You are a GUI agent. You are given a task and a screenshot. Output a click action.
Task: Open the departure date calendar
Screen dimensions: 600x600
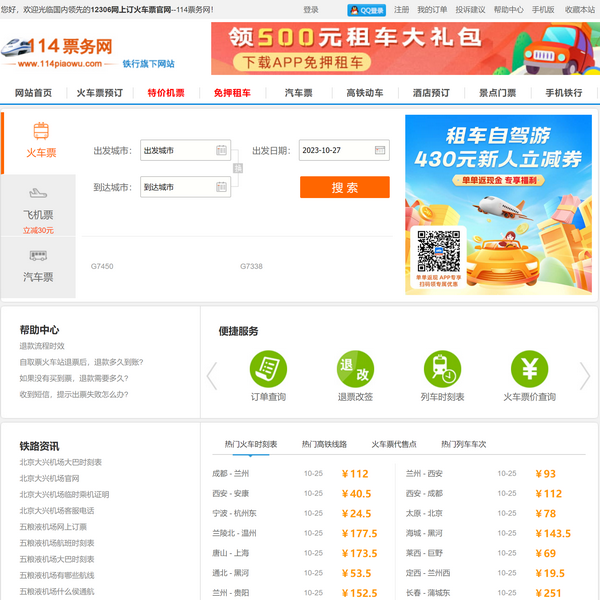380,150
